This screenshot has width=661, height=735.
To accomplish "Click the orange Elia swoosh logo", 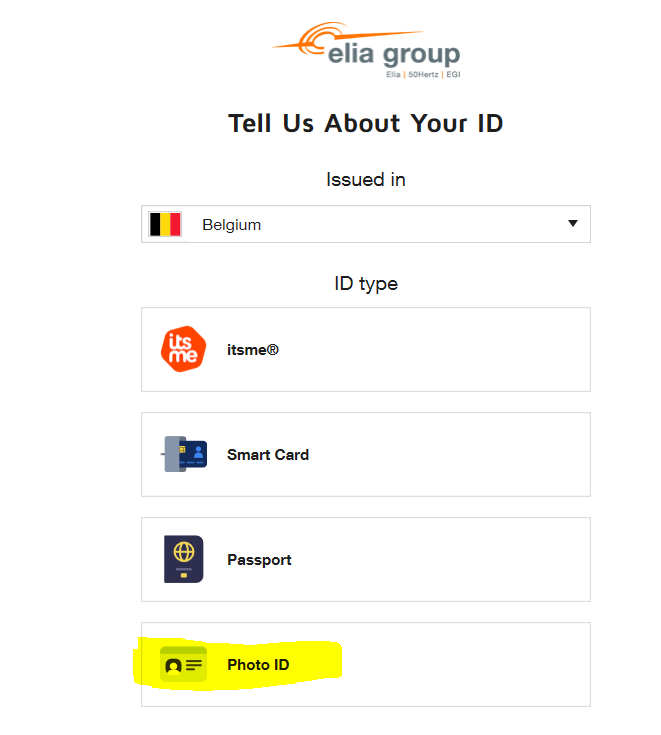I will coord(347,38).
